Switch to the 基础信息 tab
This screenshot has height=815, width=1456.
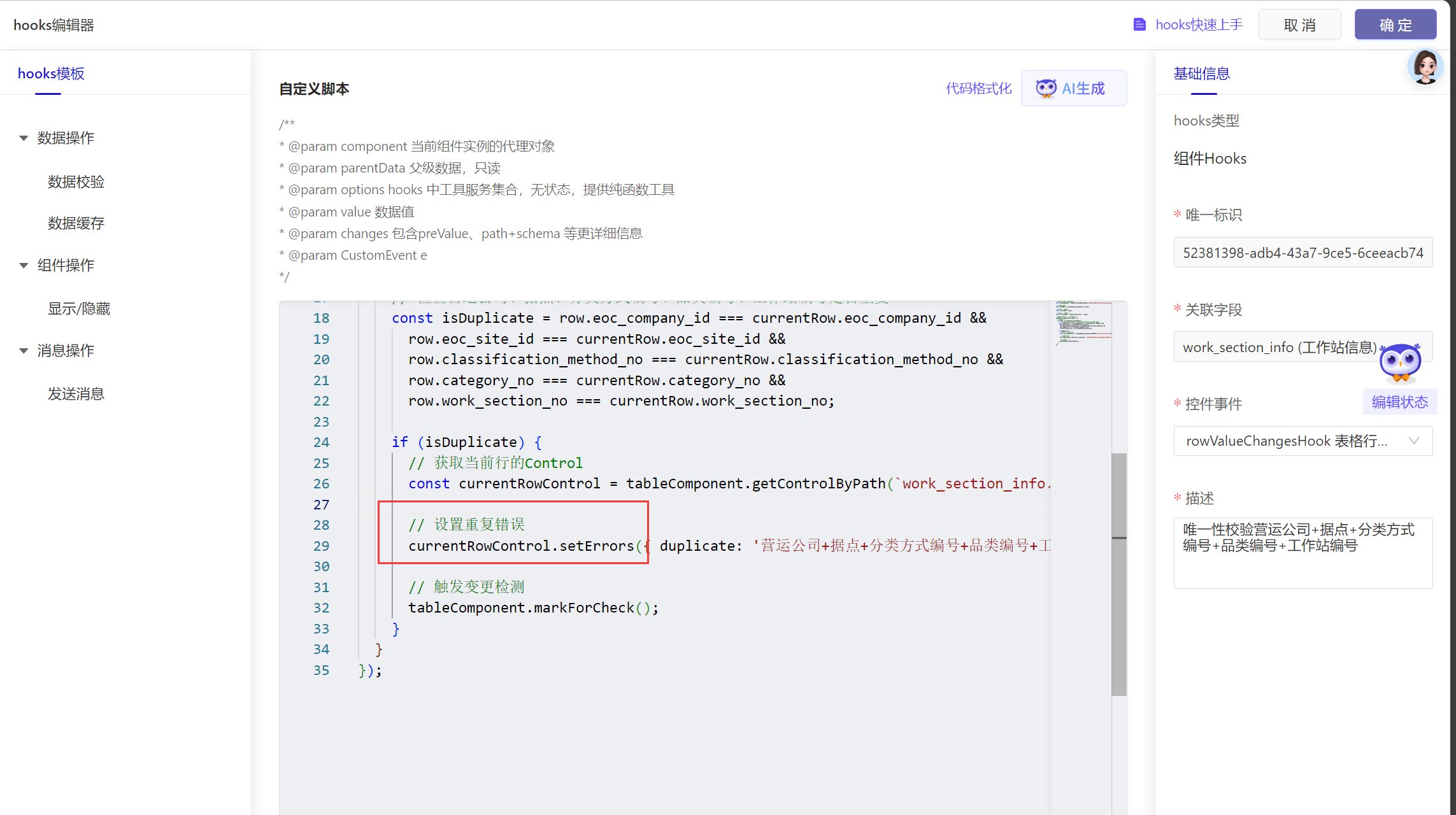(1202, 73)
